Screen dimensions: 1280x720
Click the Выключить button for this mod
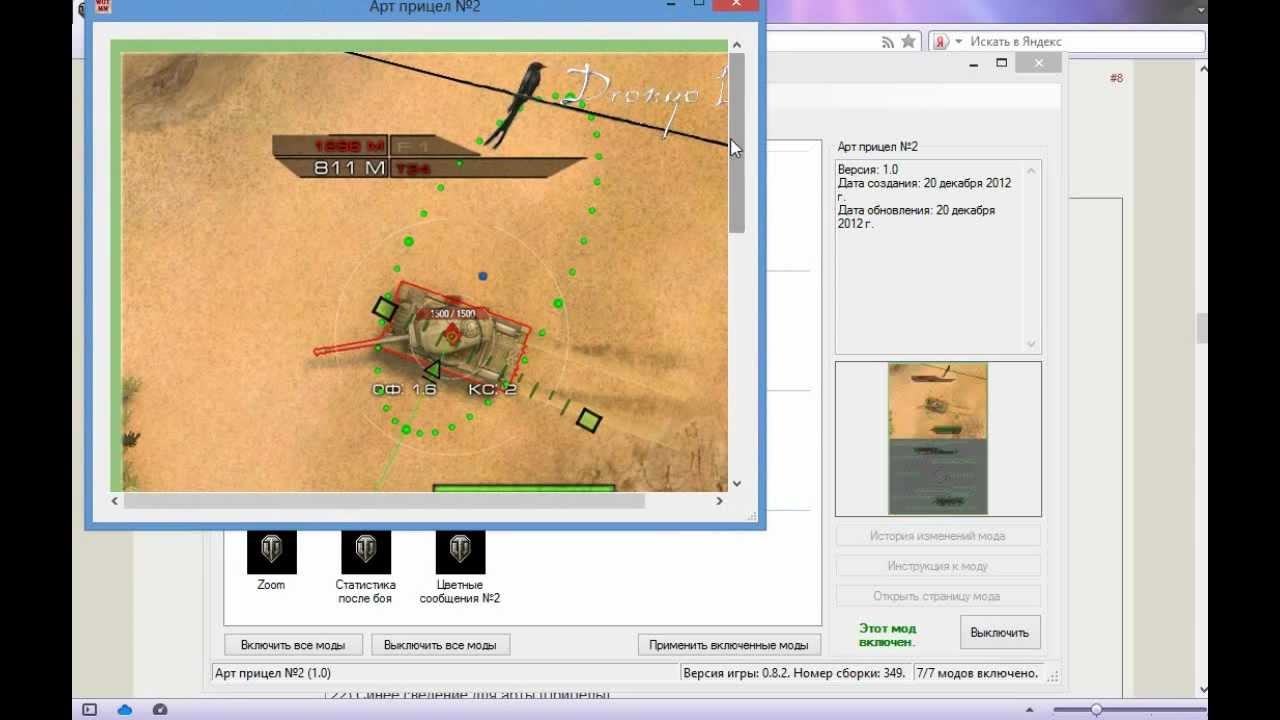1000,632
